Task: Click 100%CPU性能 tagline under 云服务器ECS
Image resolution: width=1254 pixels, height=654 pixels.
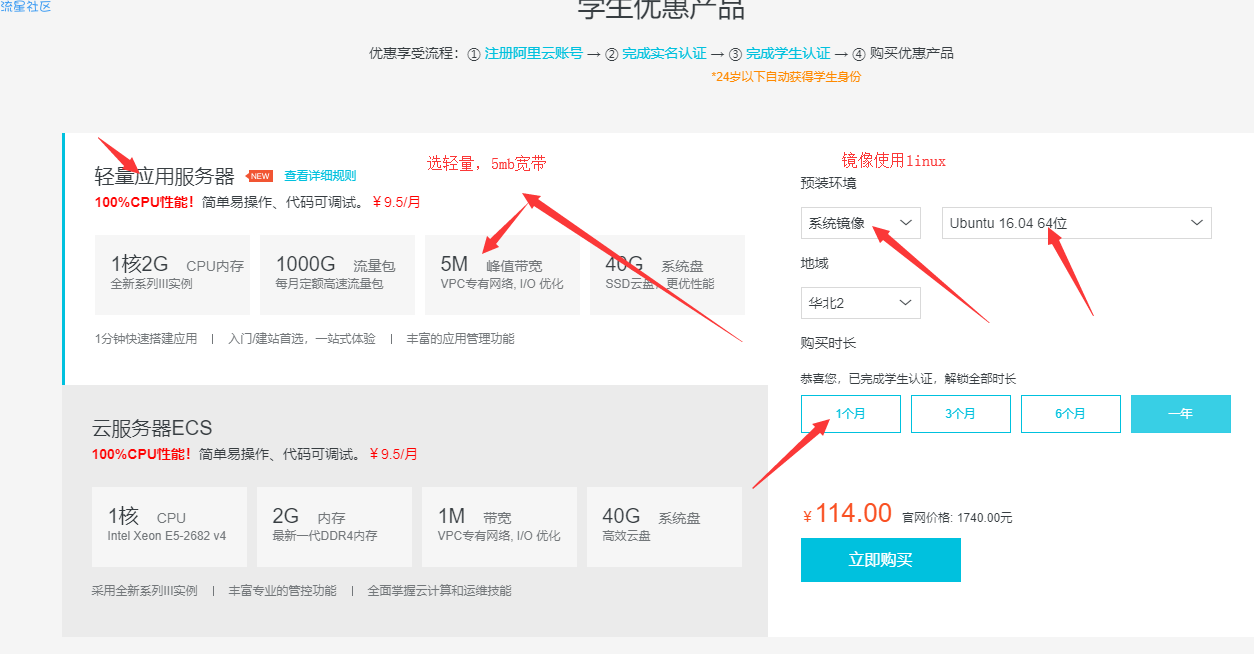Action: click(142, 454)
